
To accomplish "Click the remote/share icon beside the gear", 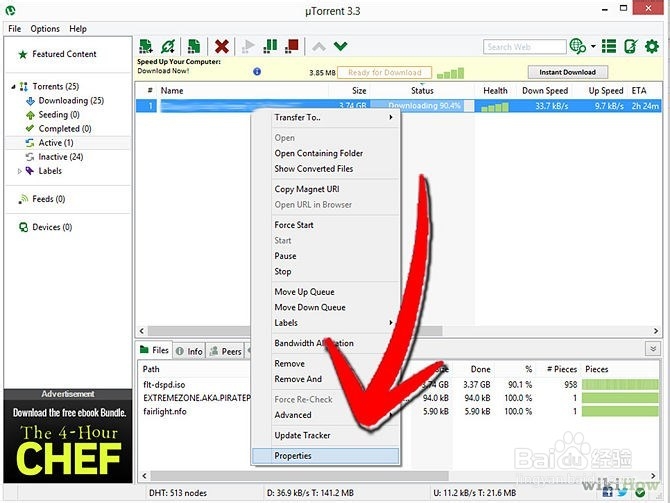I will coord(630,46).
